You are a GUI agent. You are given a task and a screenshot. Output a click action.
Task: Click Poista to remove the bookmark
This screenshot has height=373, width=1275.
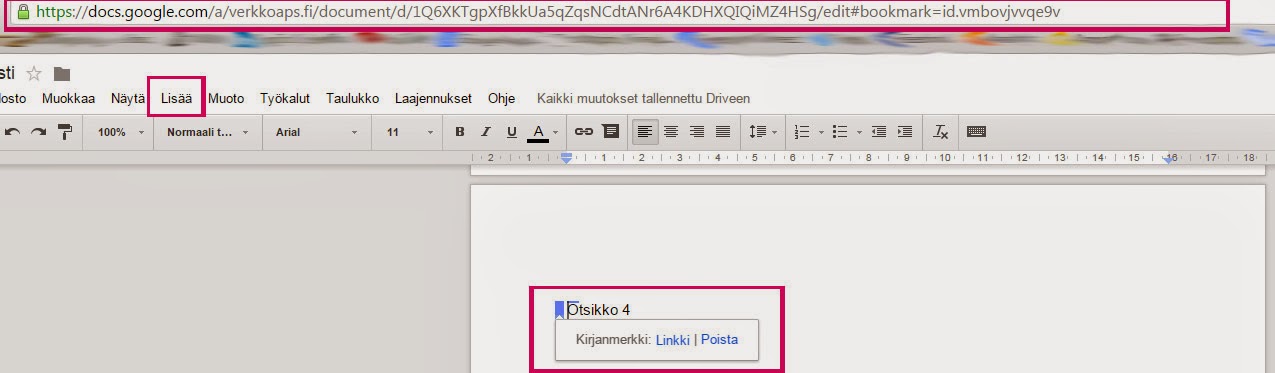(719, 340)
